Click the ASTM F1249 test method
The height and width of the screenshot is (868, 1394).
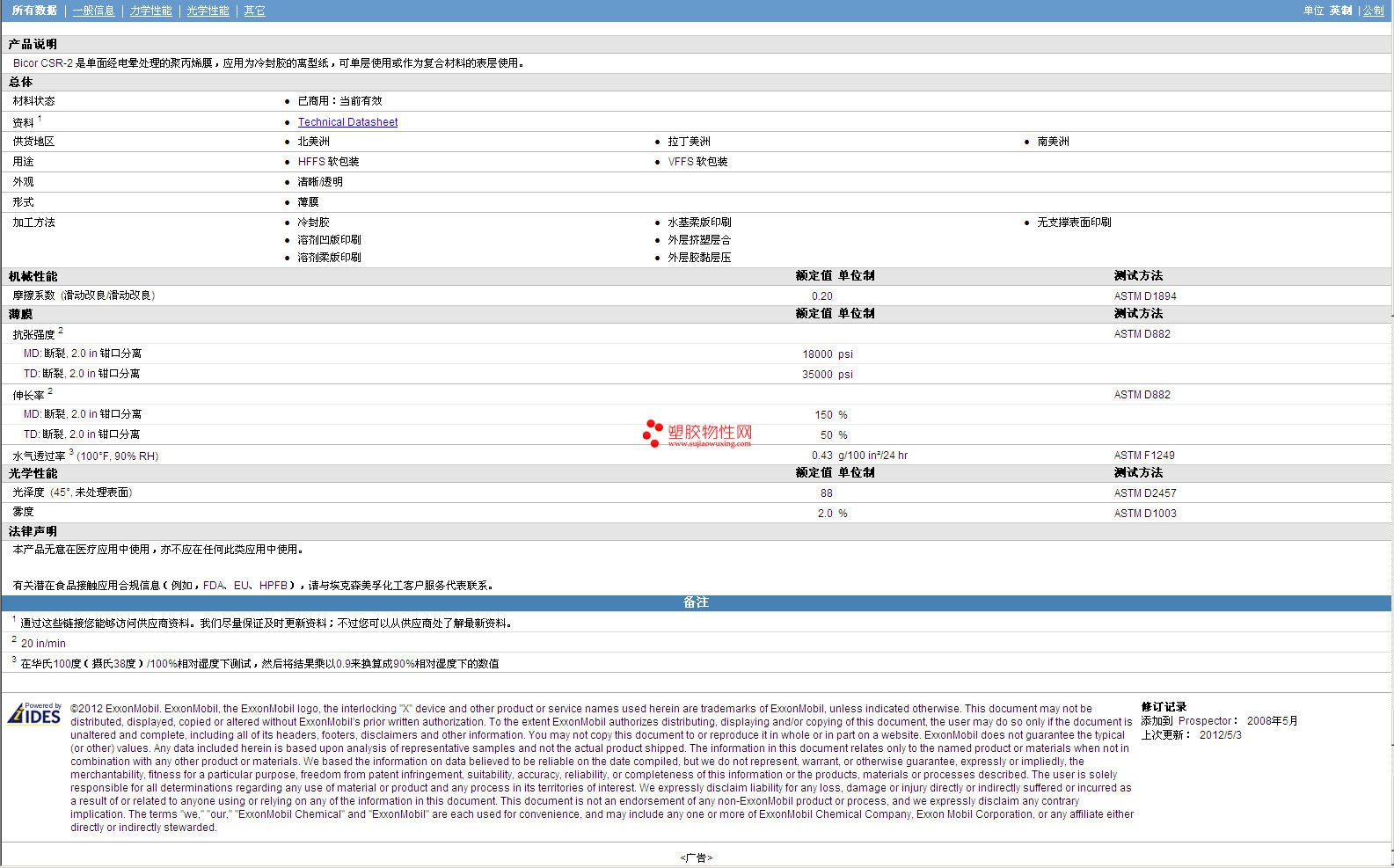1144,456
